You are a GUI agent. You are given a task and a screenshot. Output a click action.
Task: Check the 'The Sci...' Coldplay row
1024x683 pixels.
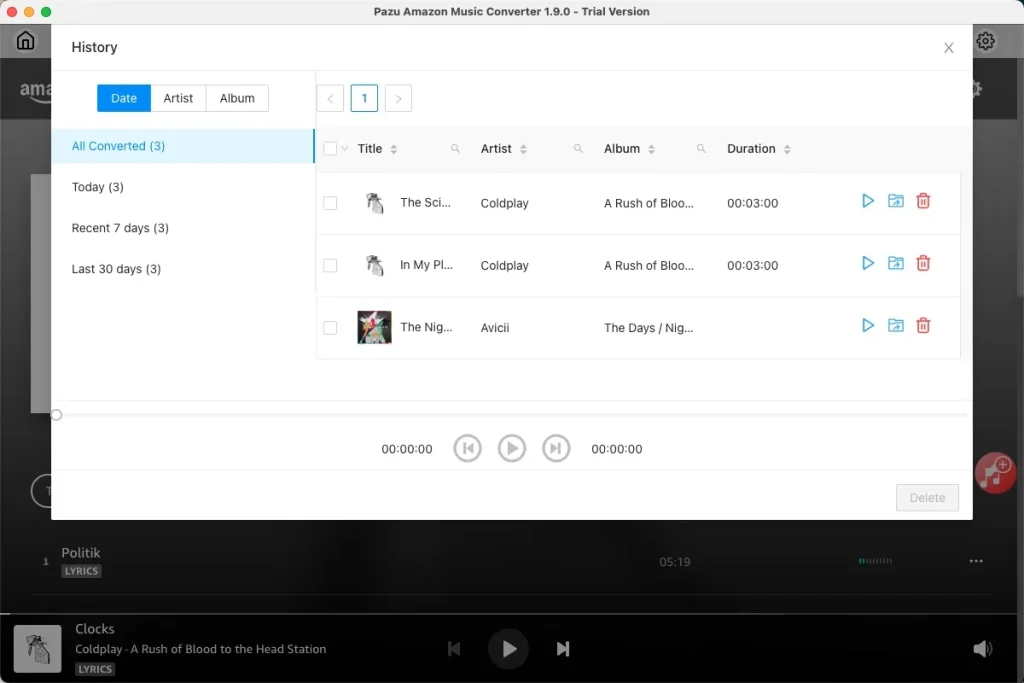pos(331,202)
